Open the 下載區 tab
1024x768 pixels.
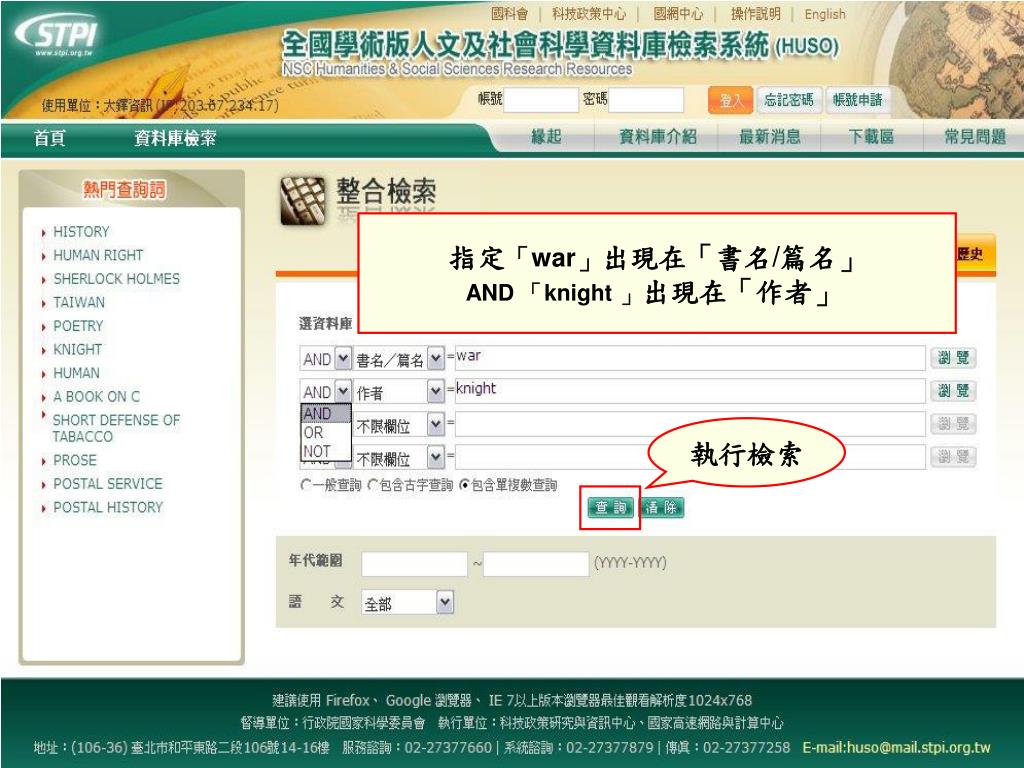pyautogui.click(x=871, y=136)
